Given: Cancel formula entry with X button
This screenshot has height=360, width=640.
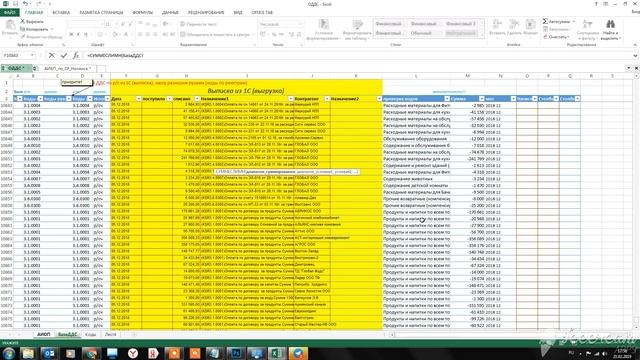Looking at the screenshot, I should [x=51, y=55].
